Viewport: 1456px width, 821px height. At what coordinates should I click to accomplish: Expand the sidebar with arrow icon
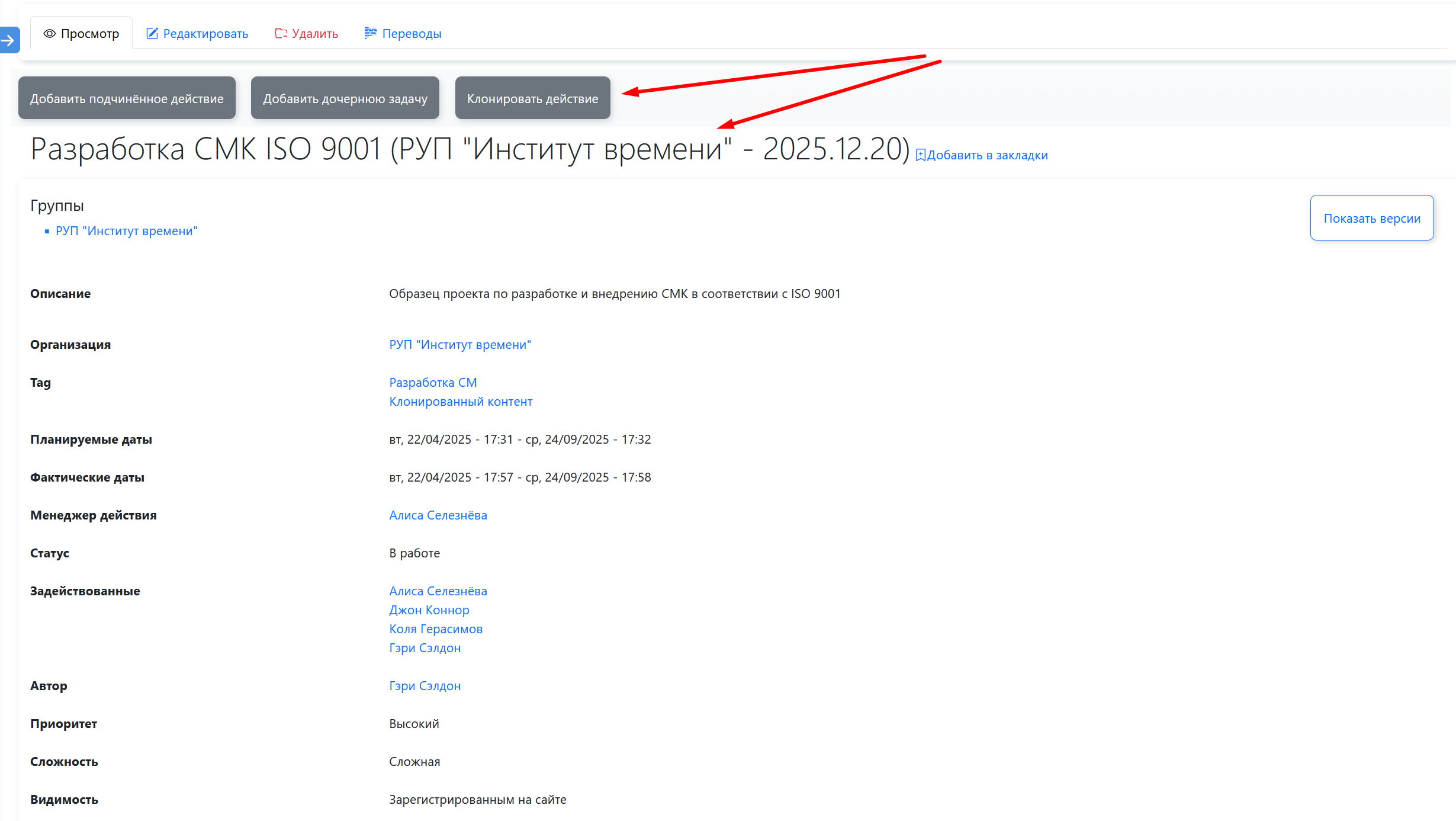(8, 40)
